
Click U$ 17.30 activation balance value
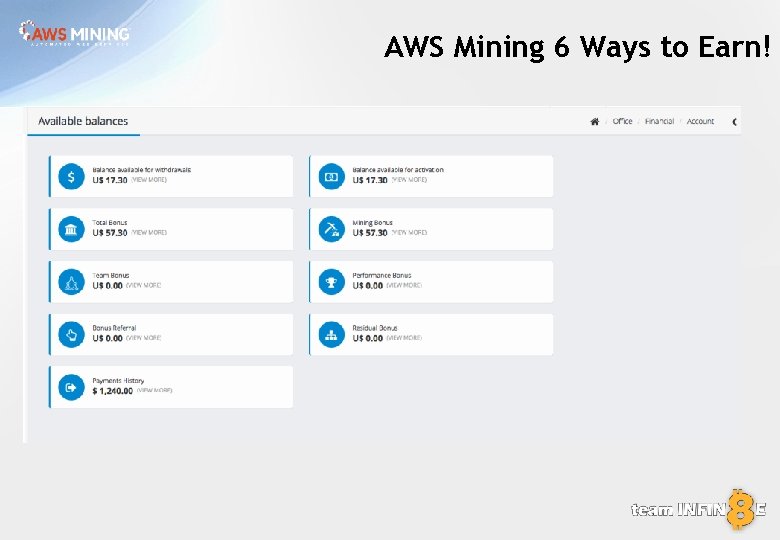click(370, 180)
